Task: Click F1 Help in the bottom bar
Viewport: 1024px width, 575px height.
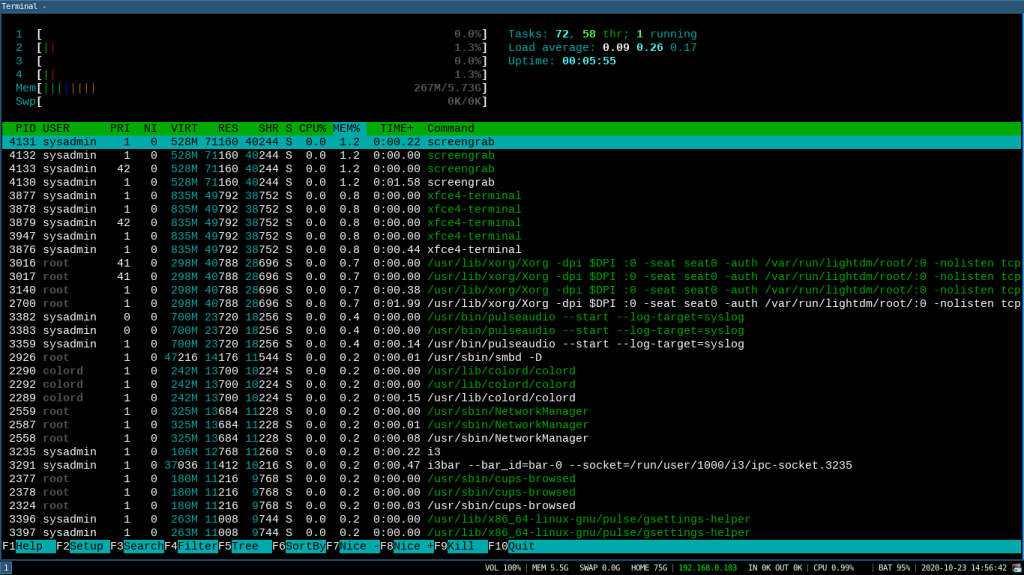Action: pos(28,547)
